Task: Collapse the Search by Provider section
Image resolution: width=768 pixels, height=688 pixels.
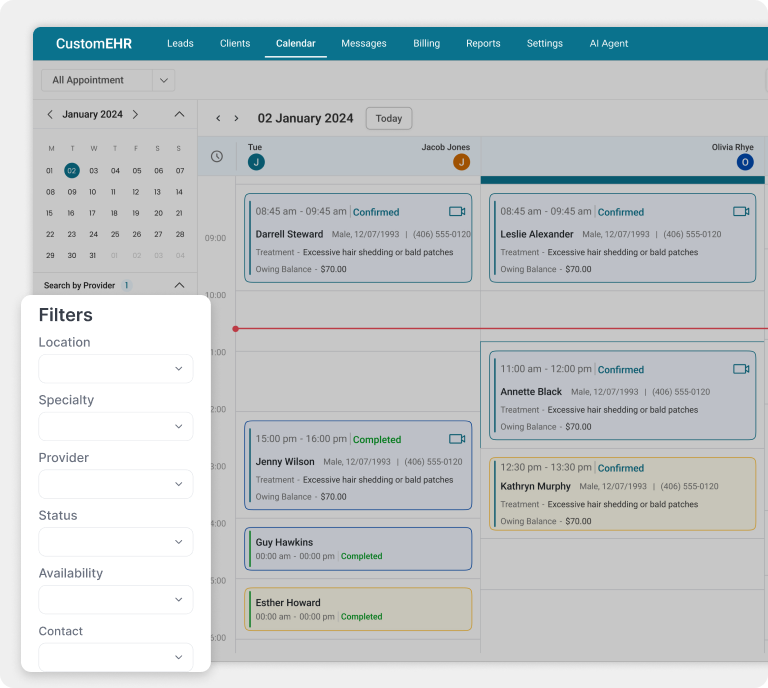Action: coord(179,285)
